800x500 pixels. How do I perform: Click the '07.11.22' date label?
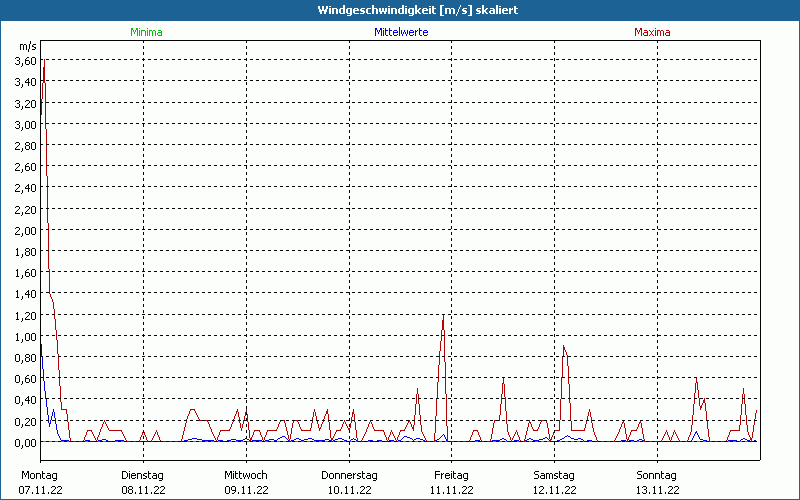40,490
